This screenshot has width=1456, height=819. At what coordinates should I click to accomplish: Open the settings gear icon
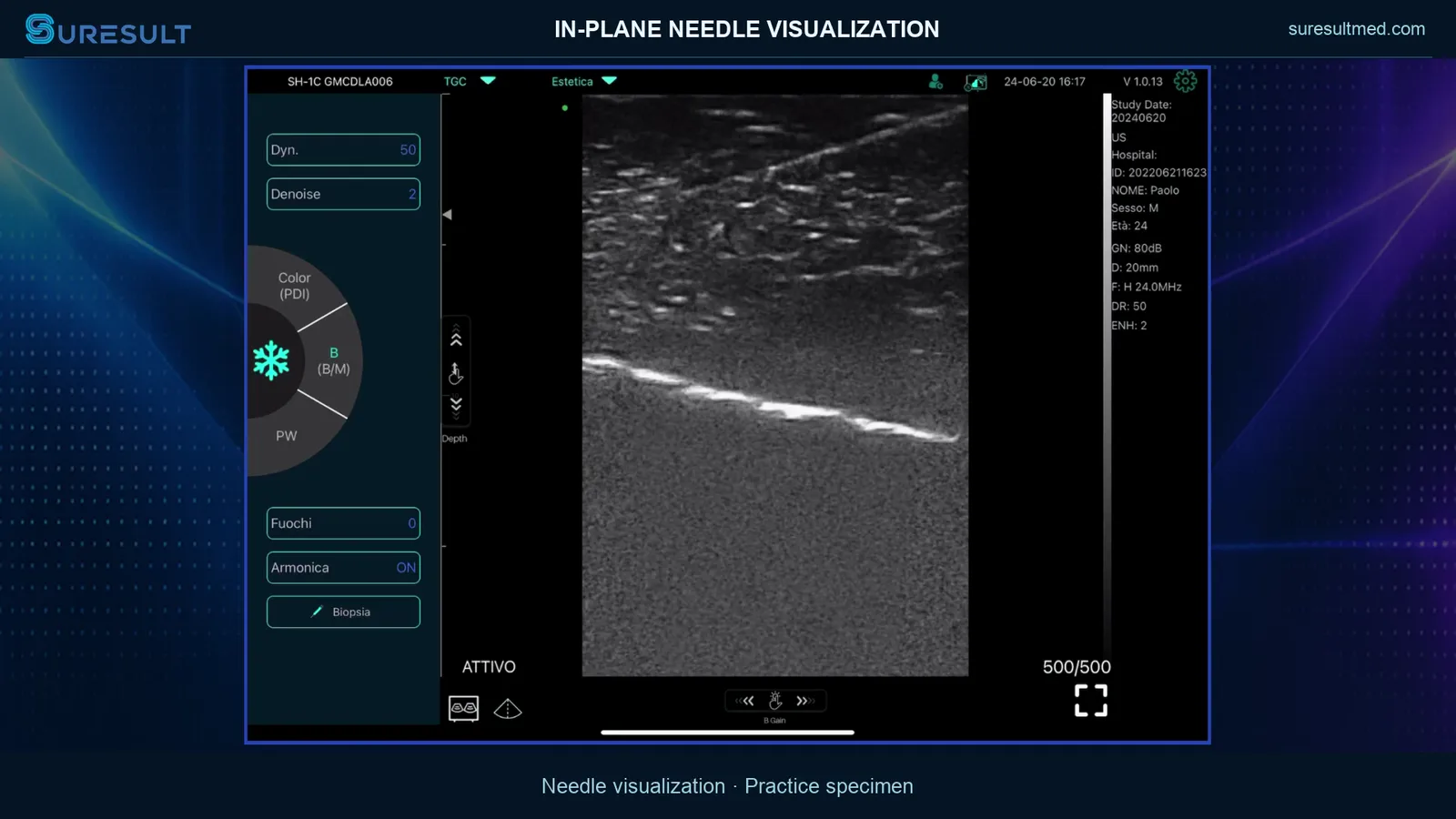(x=1185, y=81)
